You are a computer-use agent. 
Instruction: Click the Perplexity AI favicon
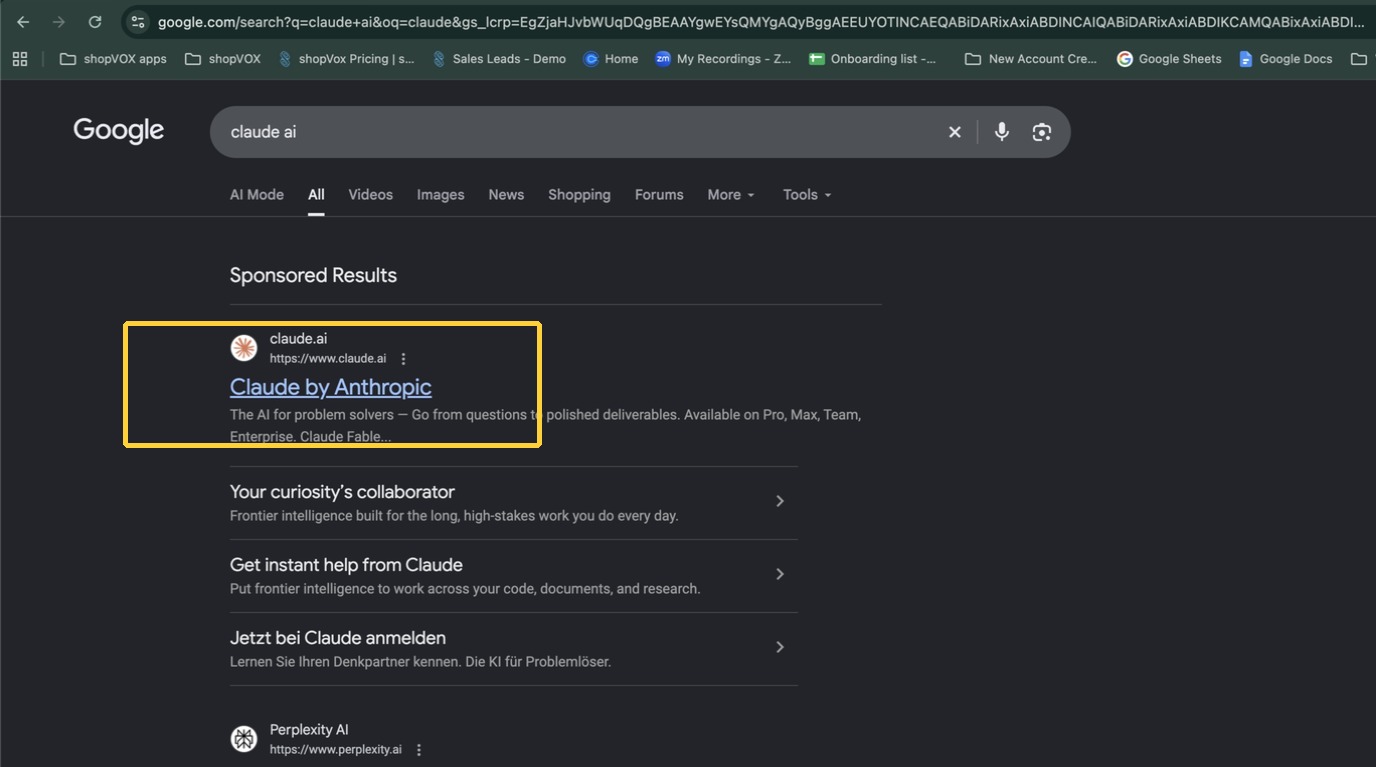[x=244, y=739]
